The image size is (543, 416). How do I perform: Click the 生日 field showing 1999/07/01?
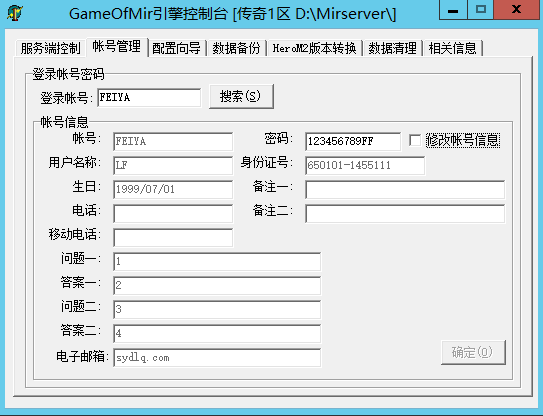[173, 189]
